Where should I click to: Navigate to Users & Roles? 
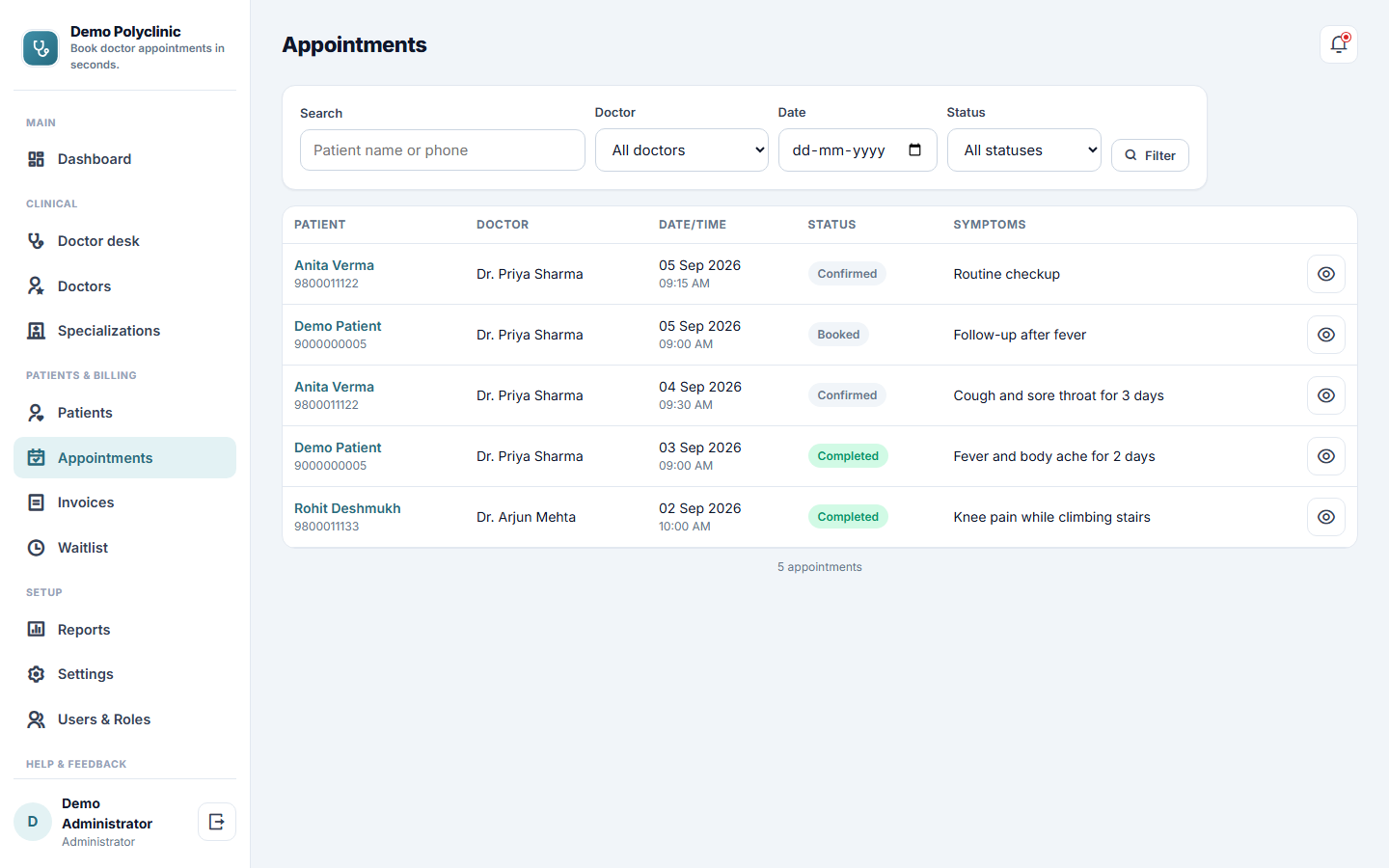click(x=124, y=719)
